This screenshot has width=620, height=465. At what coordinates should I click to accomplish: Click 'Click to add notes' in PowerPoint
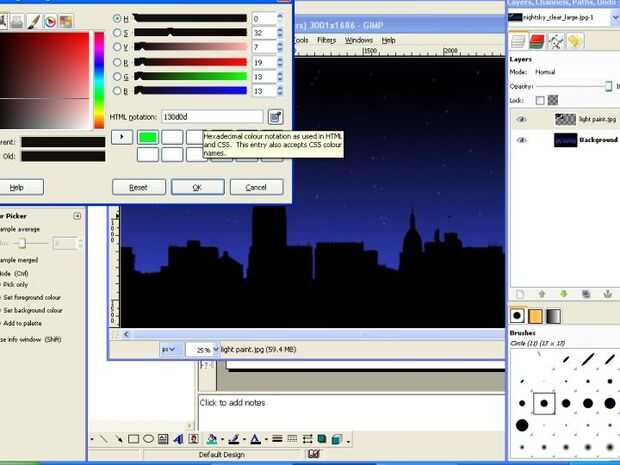tap(232, 403)
